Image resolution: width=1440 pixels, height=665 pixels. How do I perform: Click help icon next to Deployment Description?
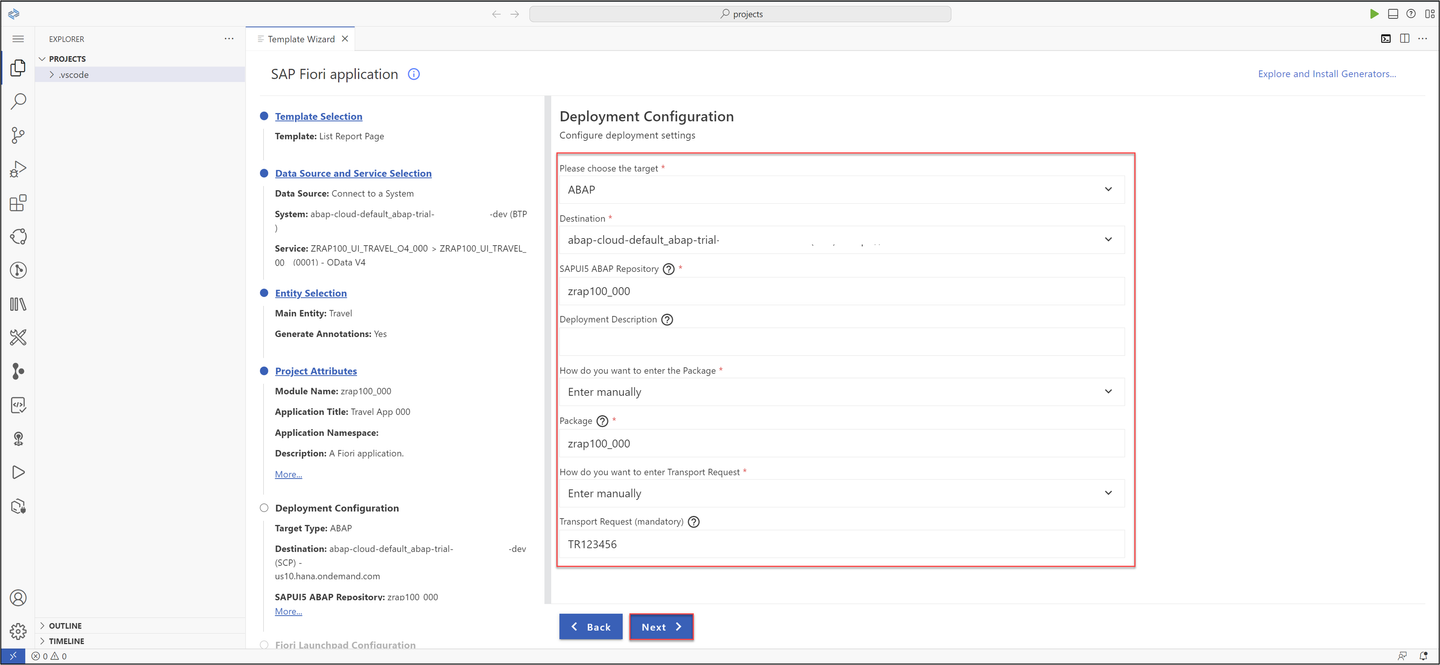[x=667, y=320]
